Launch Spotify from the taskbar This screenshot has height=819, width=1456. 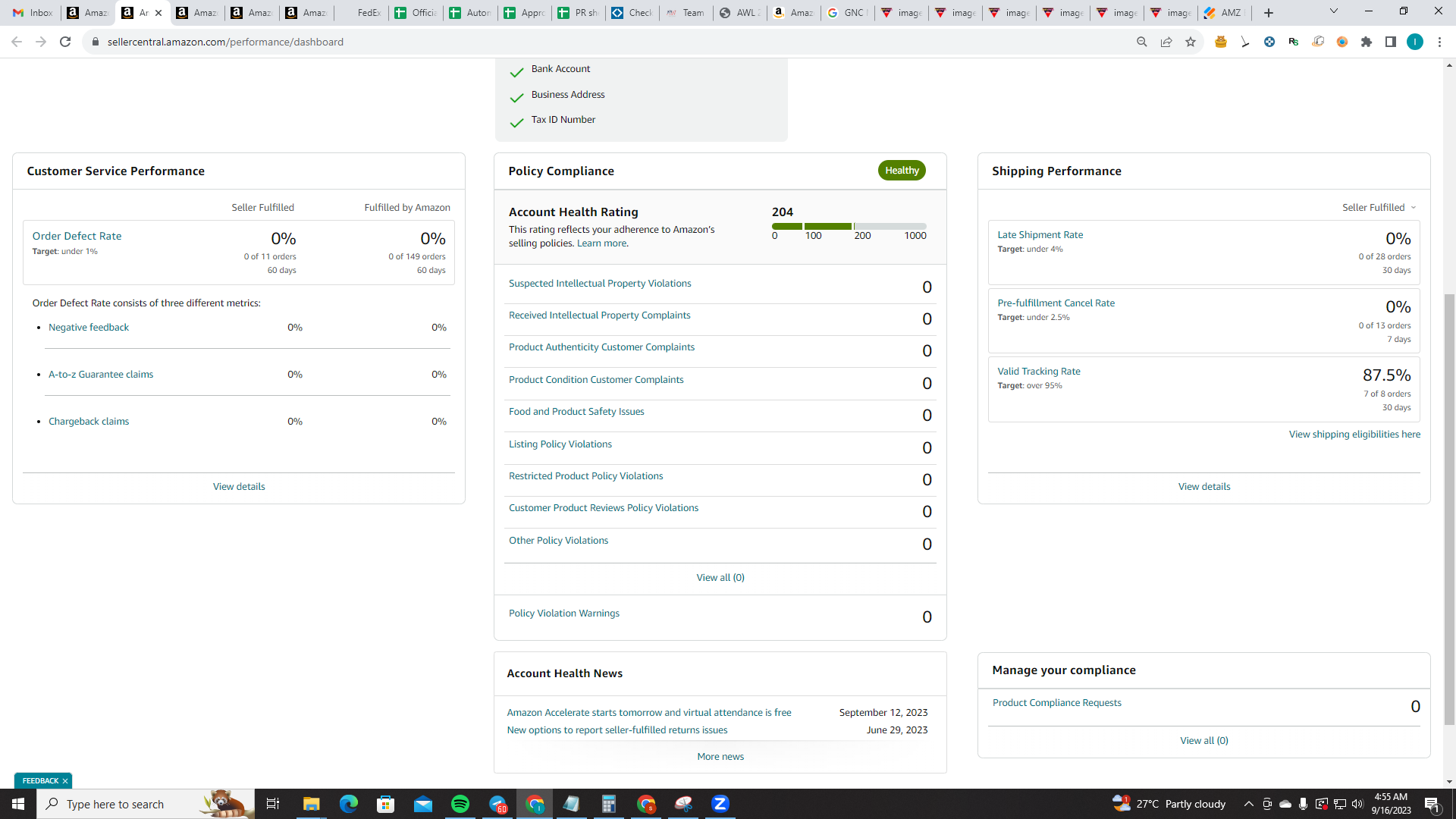click(460, 804)
